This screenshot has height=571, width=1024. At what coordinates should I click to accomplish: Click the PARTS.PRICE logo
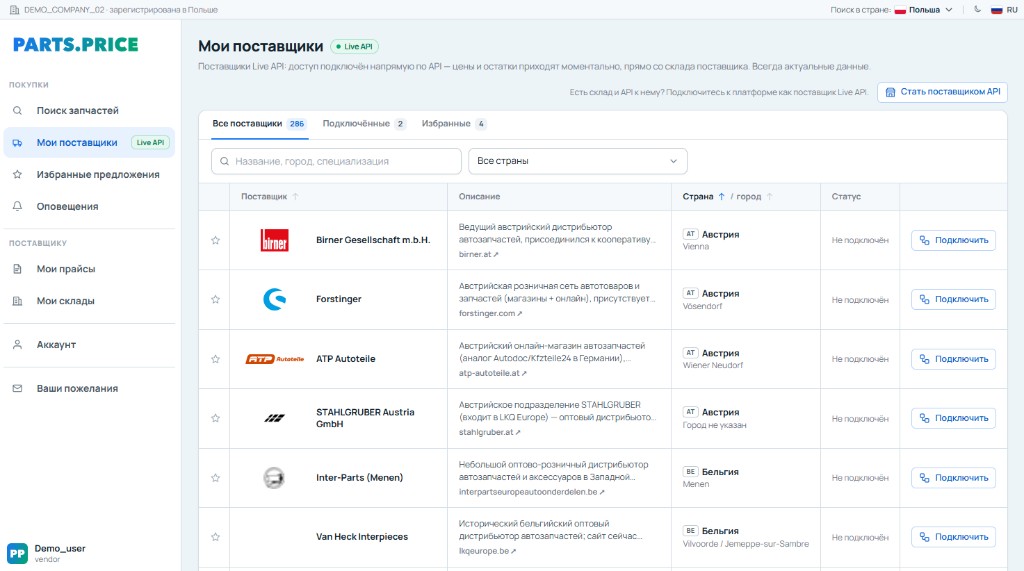click(76, 44)
